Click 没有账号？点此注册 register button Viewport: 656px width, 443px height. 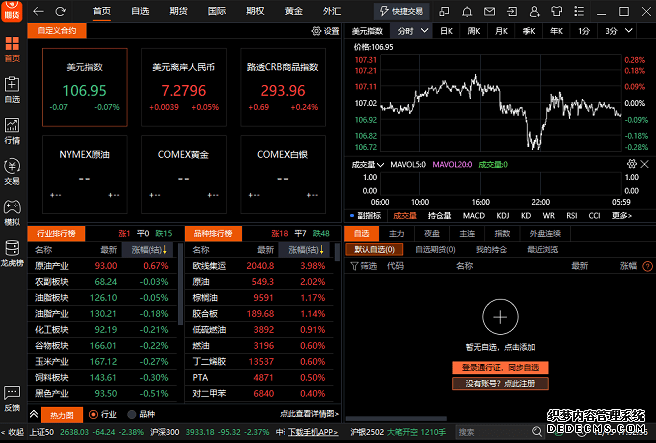(500, 383)
